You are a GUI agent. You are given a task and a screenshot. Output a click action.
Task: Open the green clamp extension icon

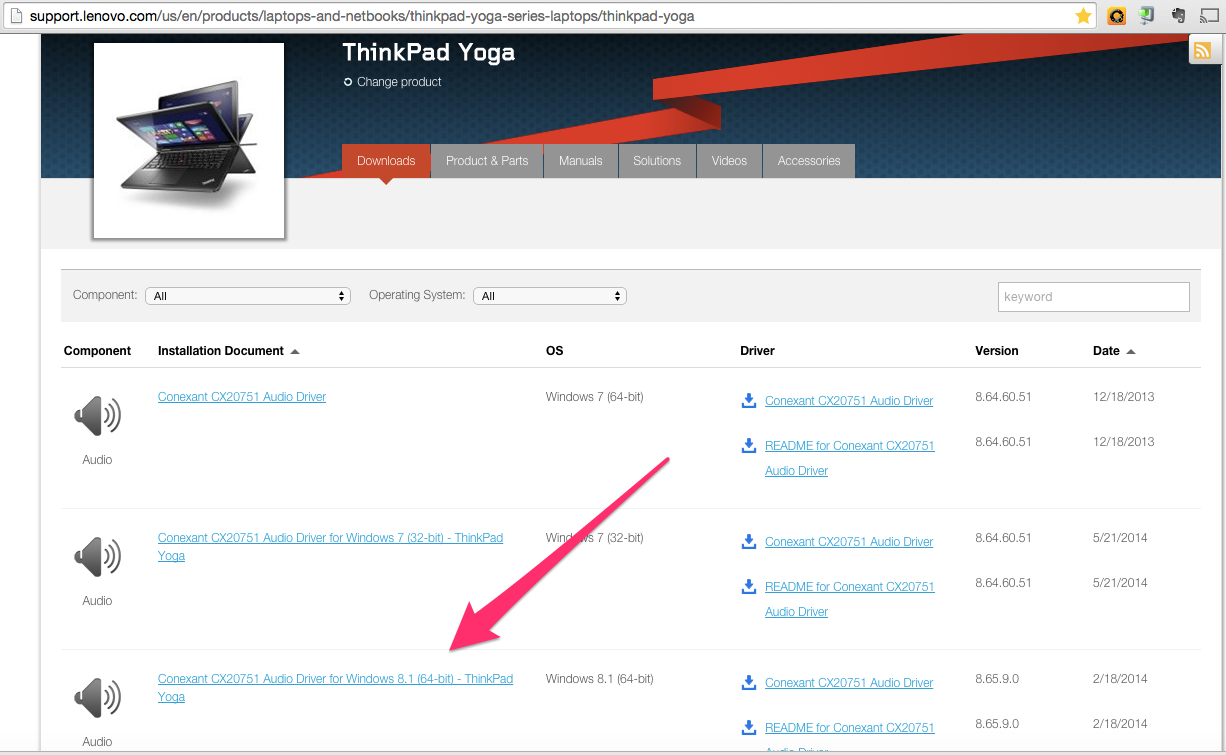click(x=1147, y=16)
